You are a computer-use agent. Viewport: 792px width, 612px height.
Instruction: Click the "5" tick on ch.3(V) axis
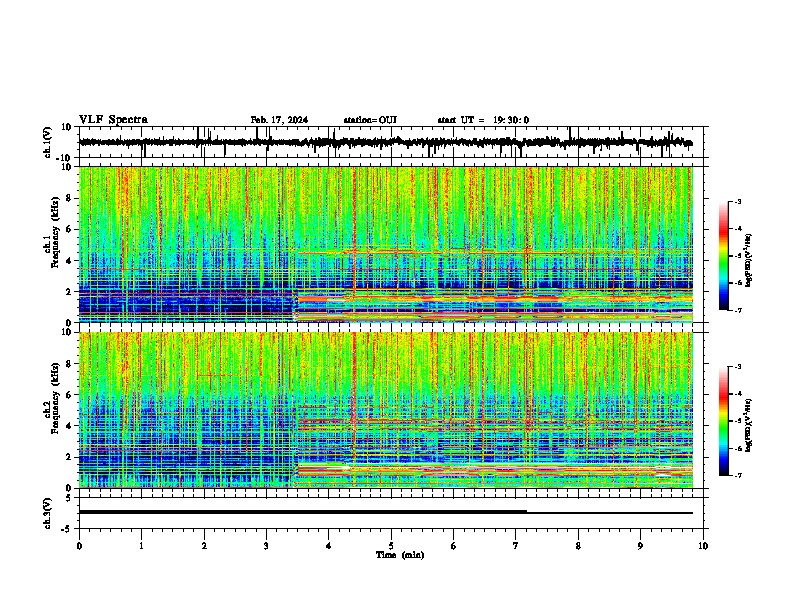(69, 498)
